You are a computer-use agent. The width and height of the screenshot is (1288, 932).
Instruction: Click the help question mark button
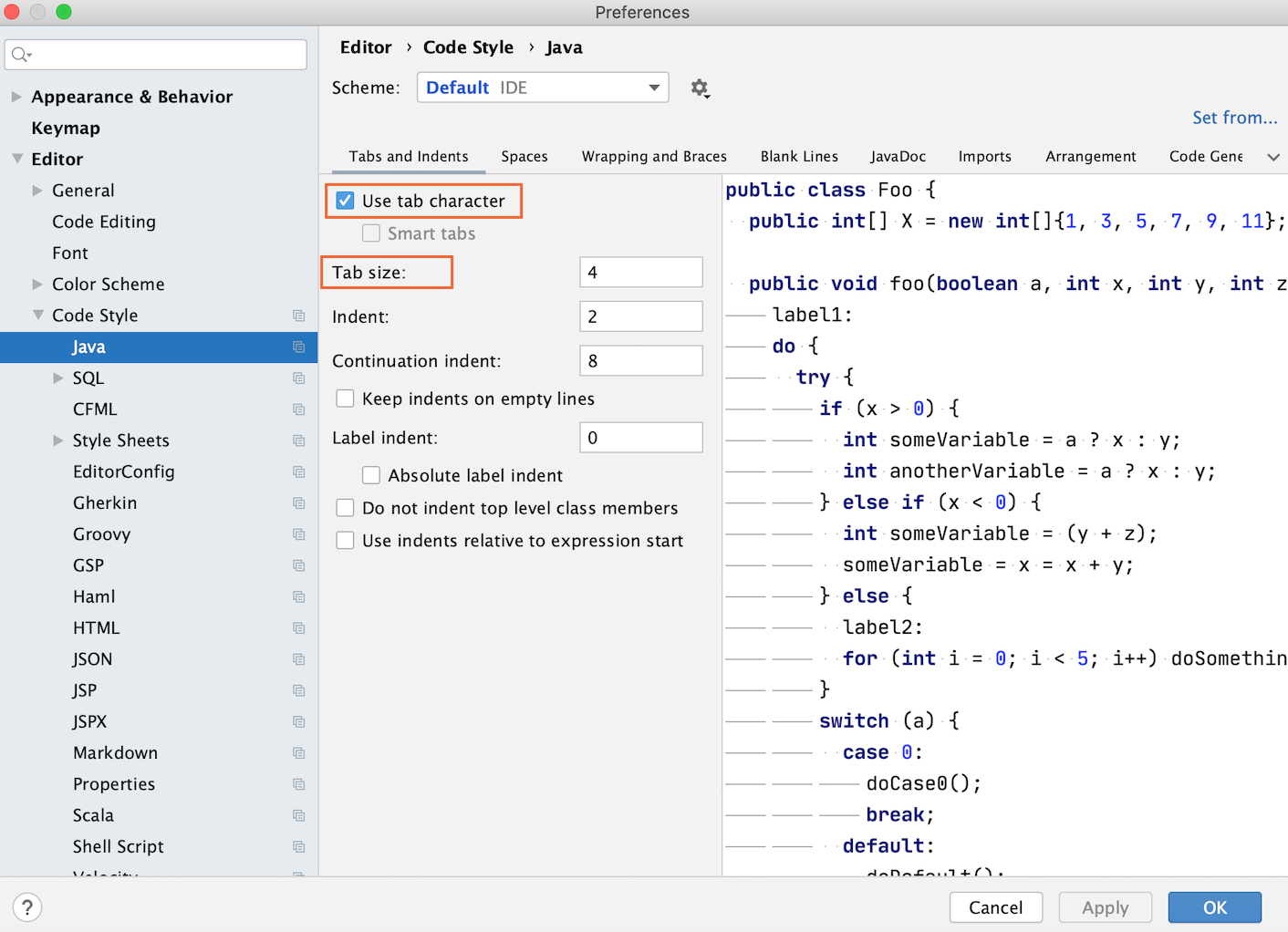27,907
